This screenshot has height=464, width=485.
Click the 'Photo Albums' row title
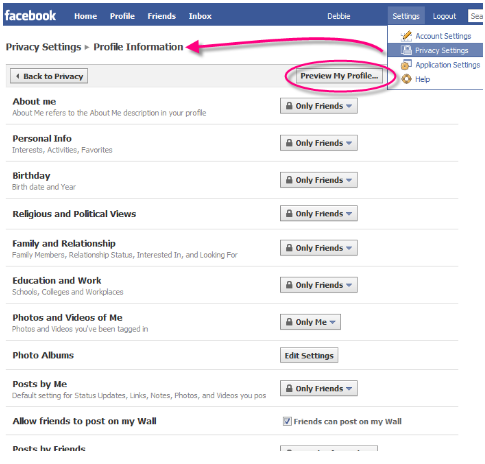[x=43, y=355]
